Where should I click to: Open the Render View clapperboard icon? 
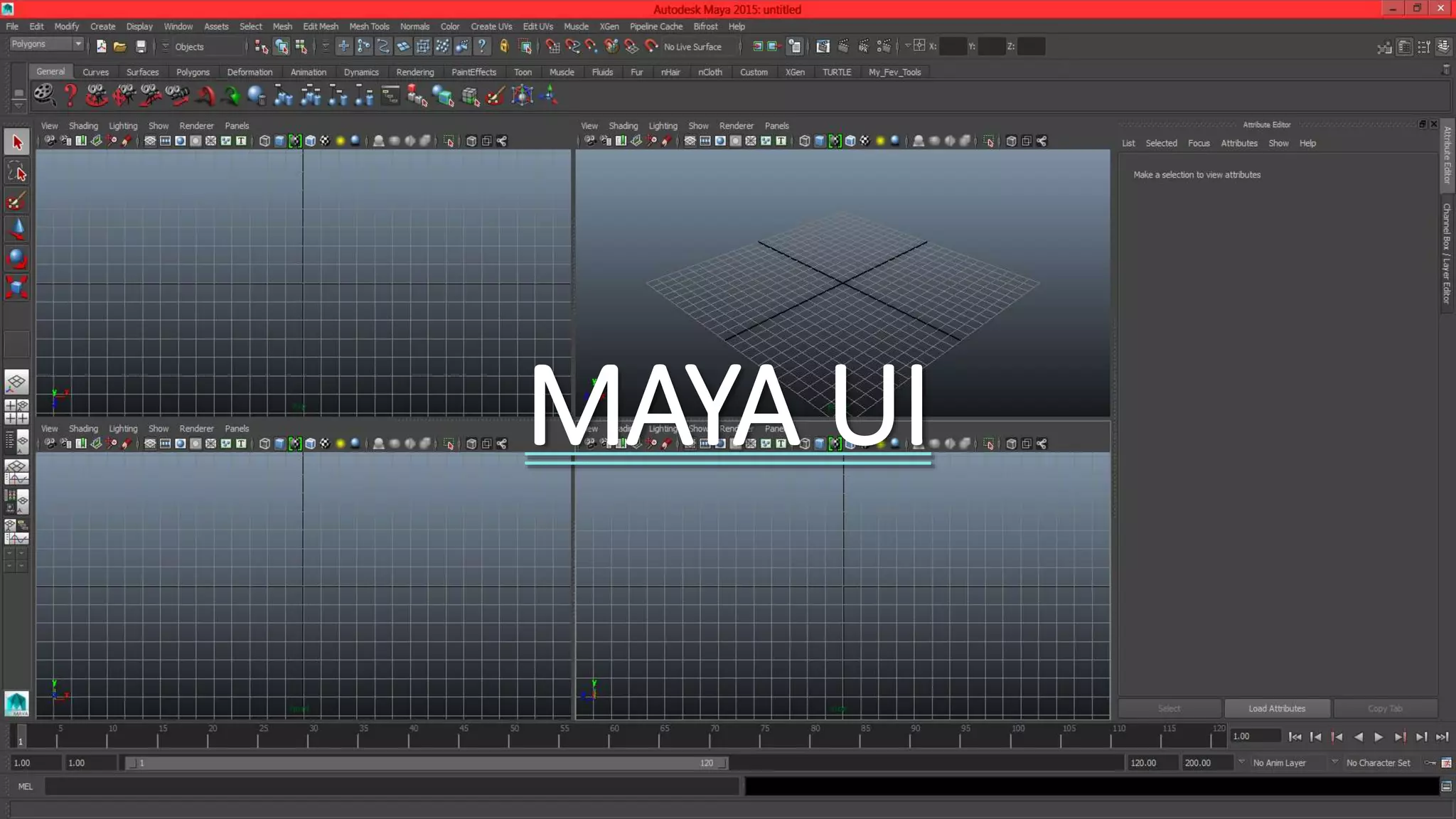[x=823, y=47]
